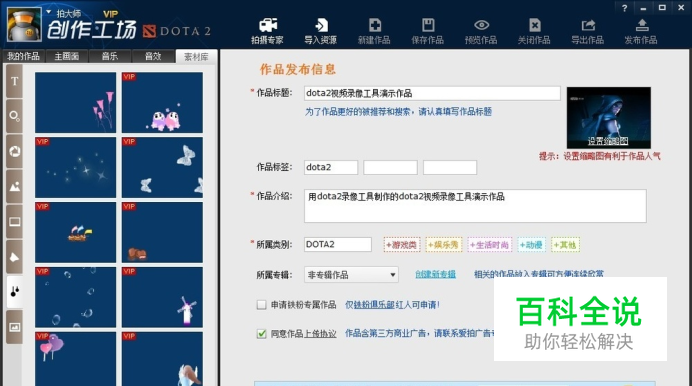Click the 所属类别 field showing DOTA2
692x386 pixels.
[x=338, y=244]
